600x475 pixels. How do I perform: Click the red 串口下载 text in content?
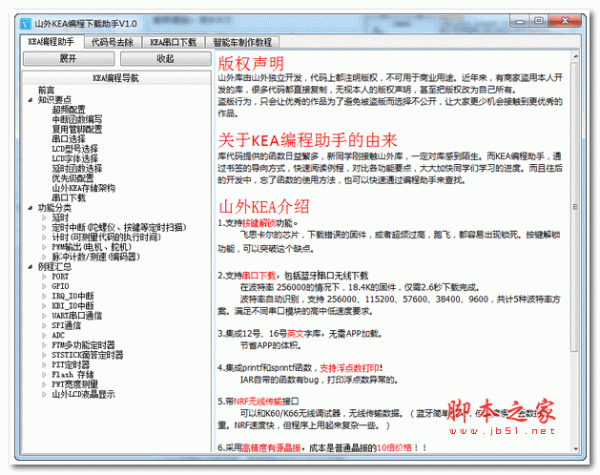click(259, 275)
